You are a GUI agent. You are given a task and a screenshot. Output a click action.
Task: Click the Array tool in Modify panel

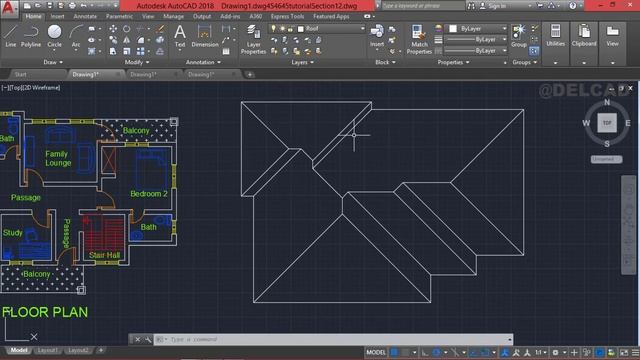(x=140, y=51)
